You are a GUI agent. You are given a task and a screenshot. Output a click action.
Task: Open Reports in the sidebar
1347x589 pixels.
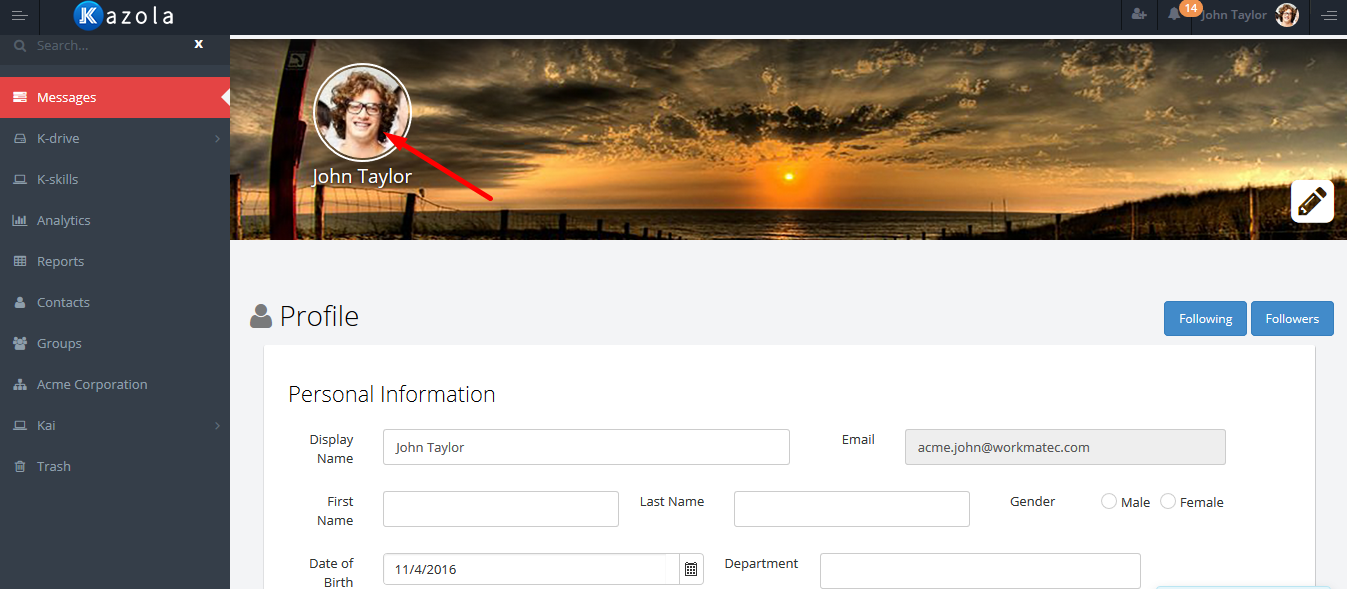(115, 261)
